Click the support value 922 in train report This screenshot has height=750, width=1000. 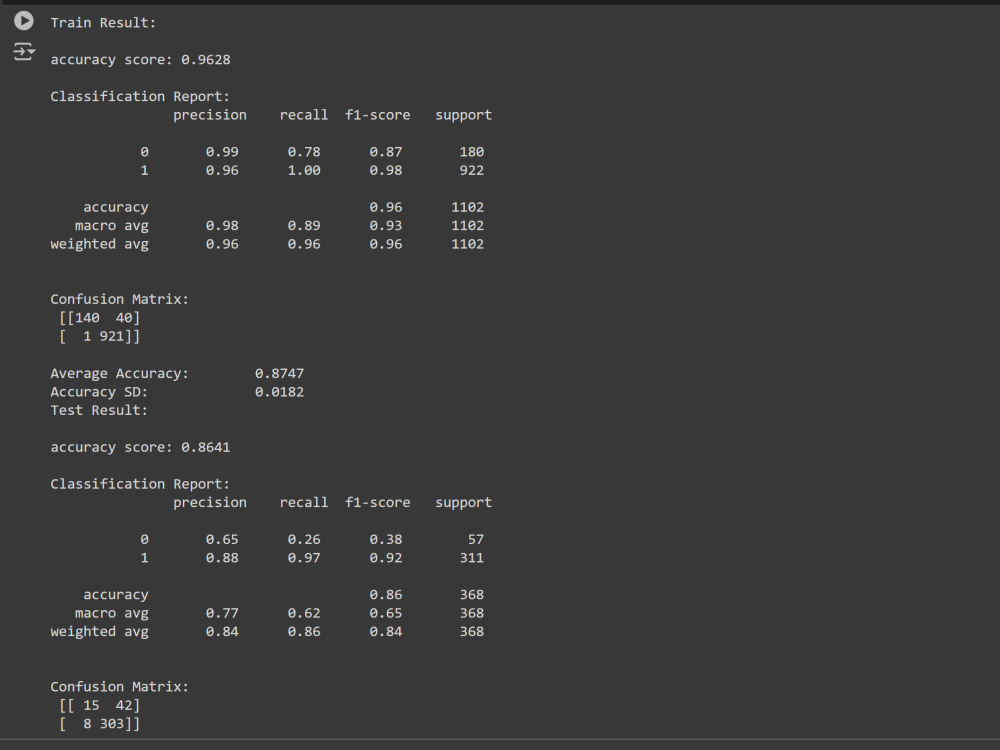[471, 171]
